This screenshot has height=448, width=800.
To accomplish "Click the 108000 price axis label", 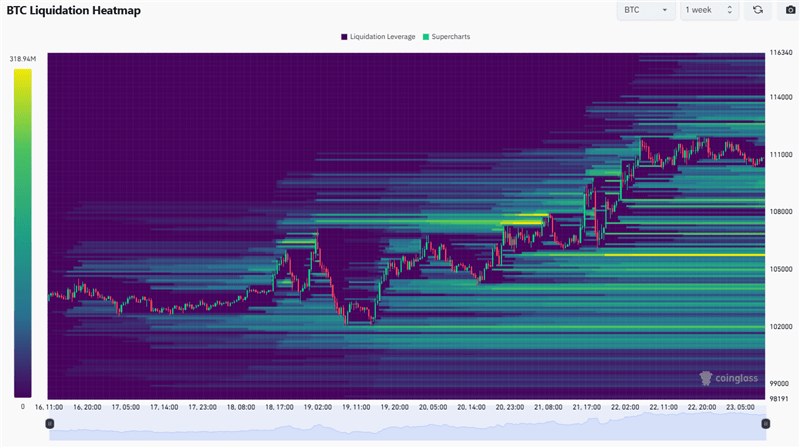I will click(781, 211).
